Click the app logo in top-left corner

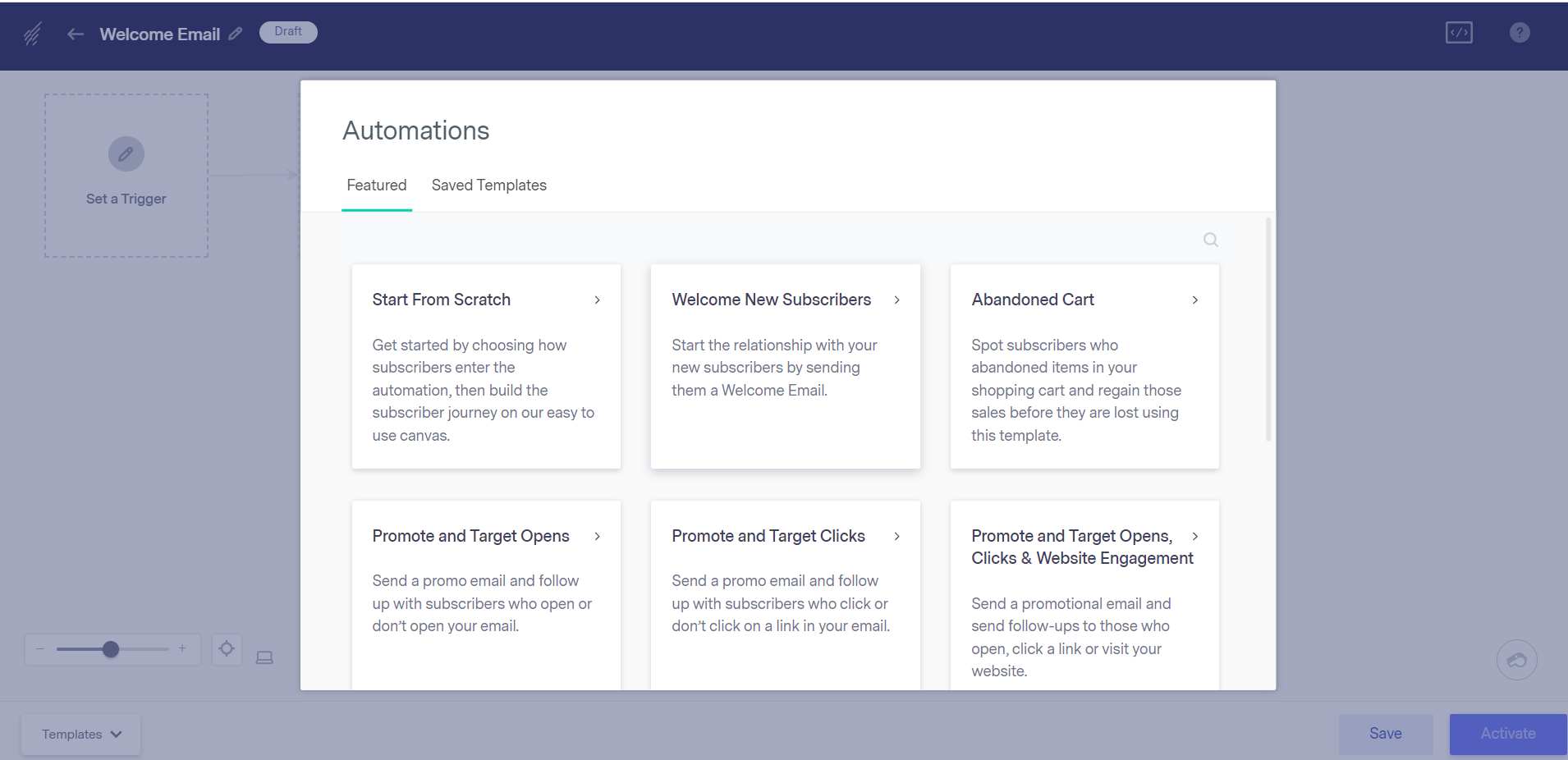(33, 34)
